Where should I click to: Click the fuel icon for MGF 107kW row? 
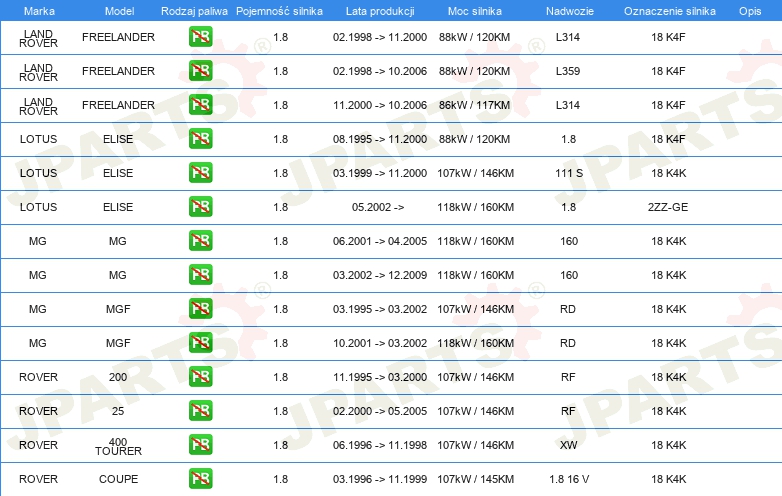click(x=200, y=309)
